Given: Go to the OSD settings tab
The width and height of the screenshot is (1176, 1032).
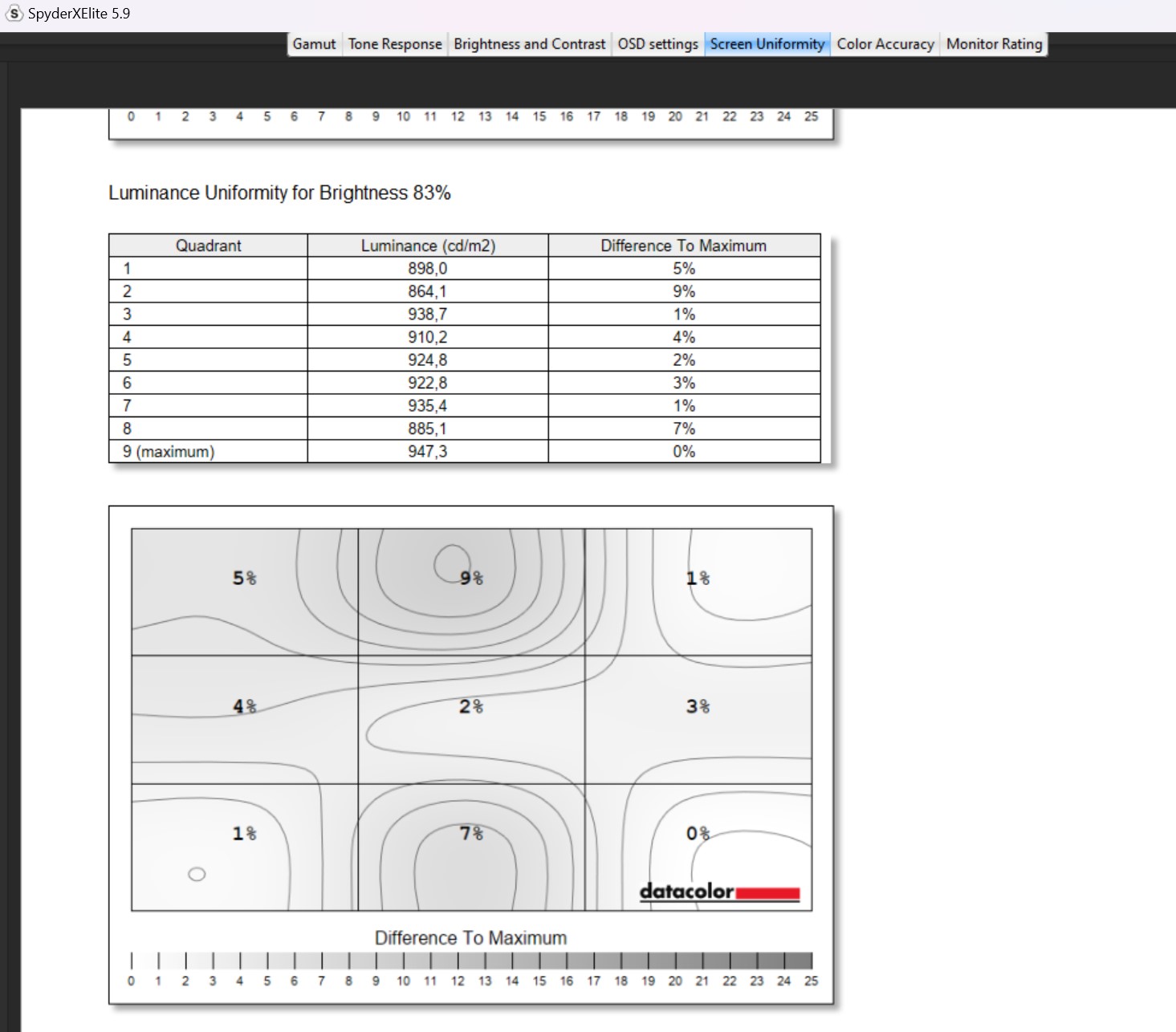Looking at the screenshot, I should pyautogui.click(x=657, y=44).
